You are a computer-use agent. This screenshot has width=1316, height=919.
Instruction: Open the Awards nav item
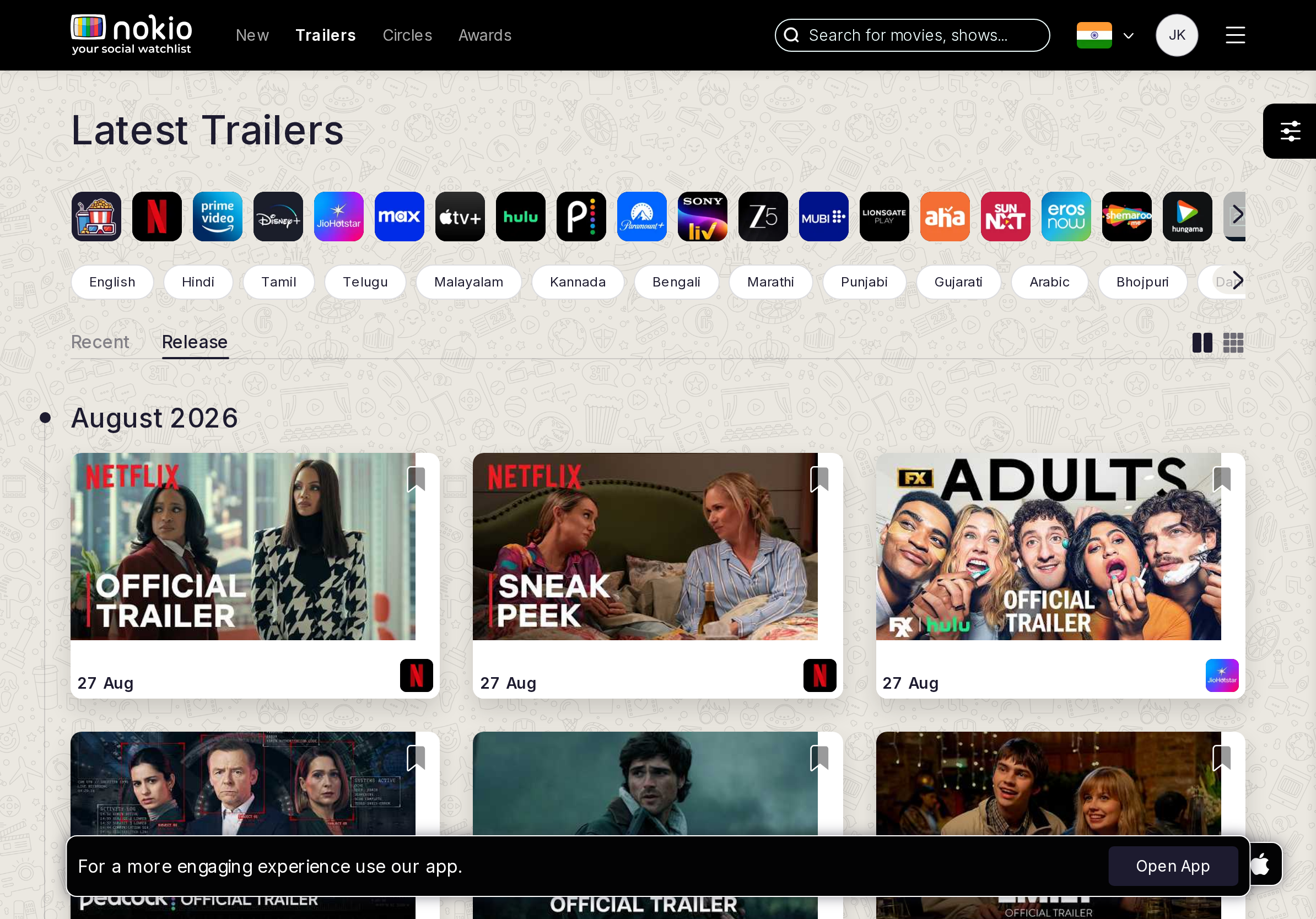point(485,35)
